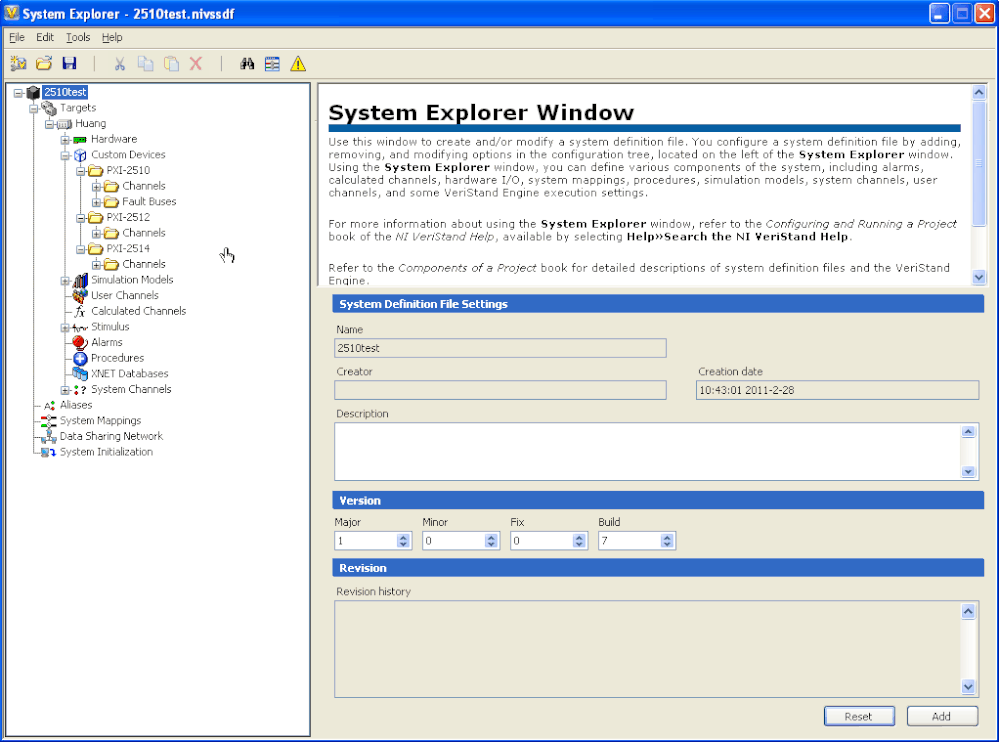The height and width of the screenshot is (742, 999).
Task: Expand the Fault Buses folder
Action: (96, 202)
